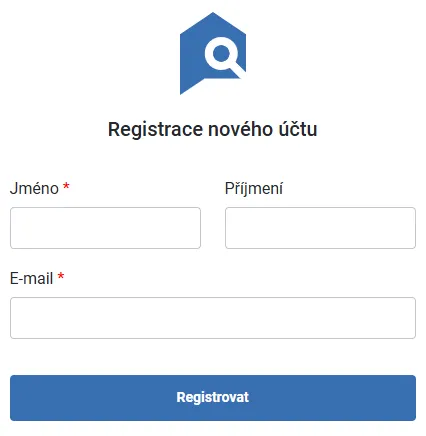426x436 pixels.
Task: Click the magnifier handle in the logo
Action: (x=238, y=71)
